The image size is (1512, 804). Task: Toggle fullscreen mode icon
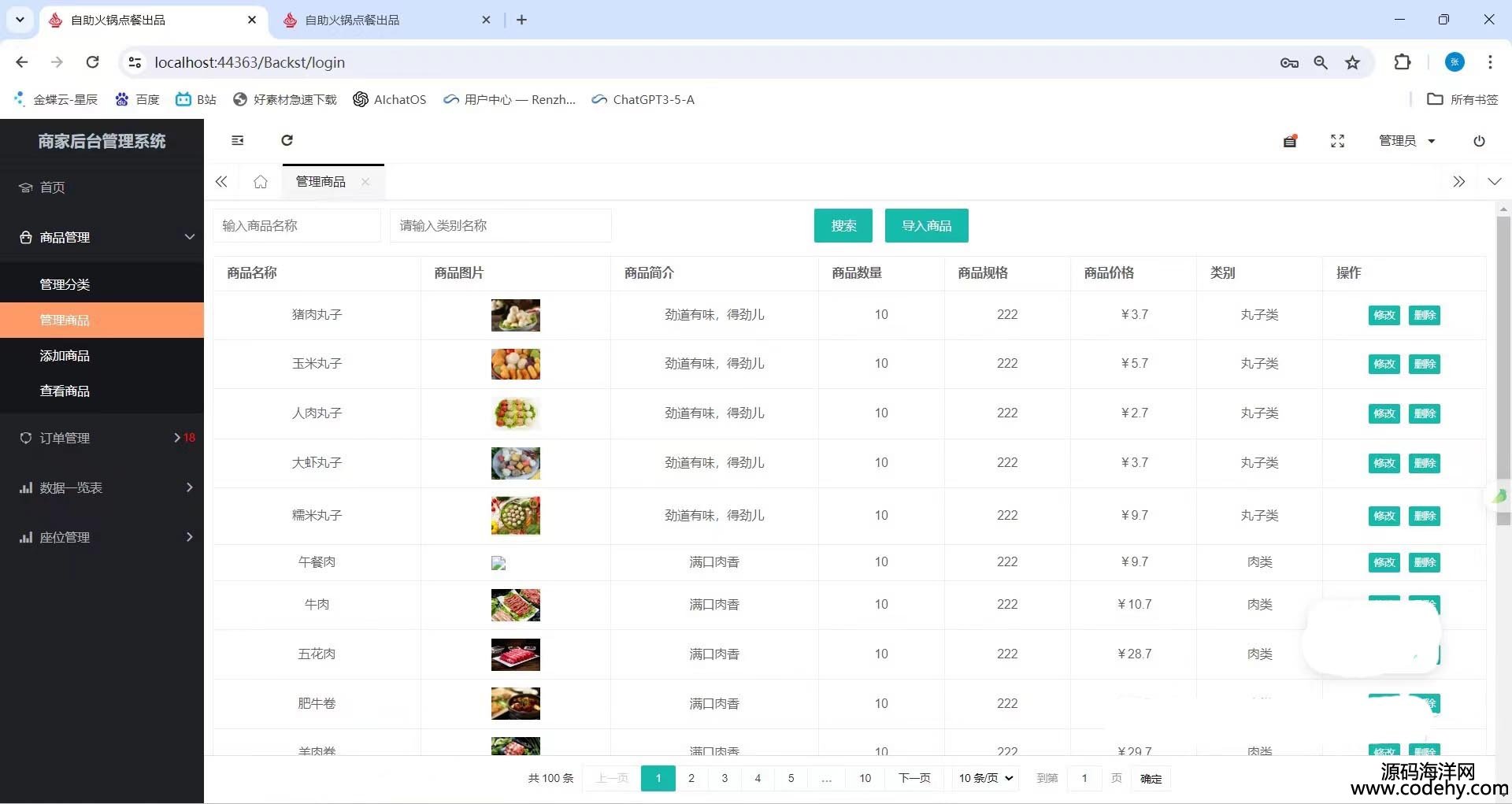pyautogui.click(x=1337, y=141)
